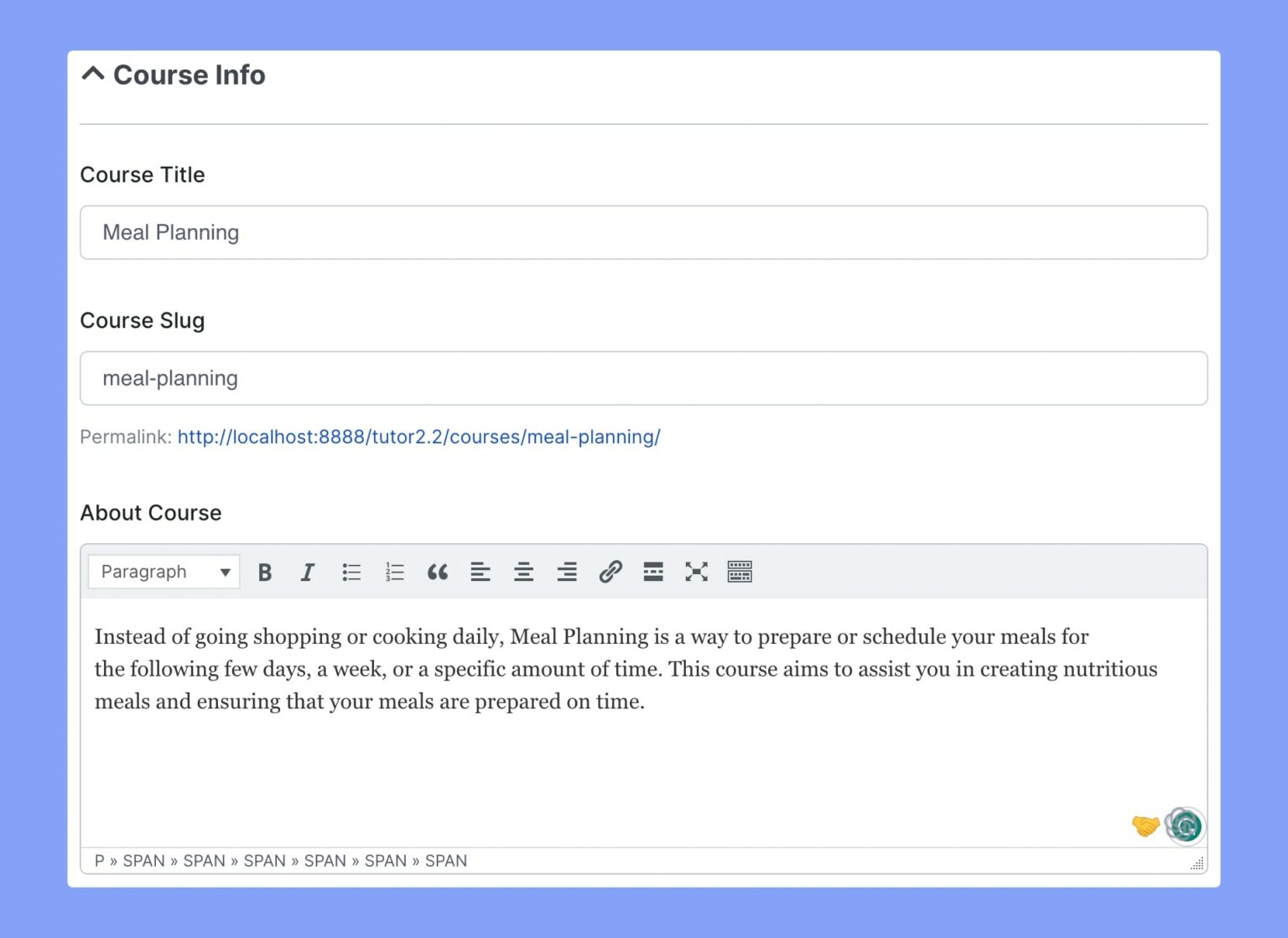Collapse the Course Info section
Viewport: 1288px width, 938px height.
pyautogui.click(x=92, y=74)
